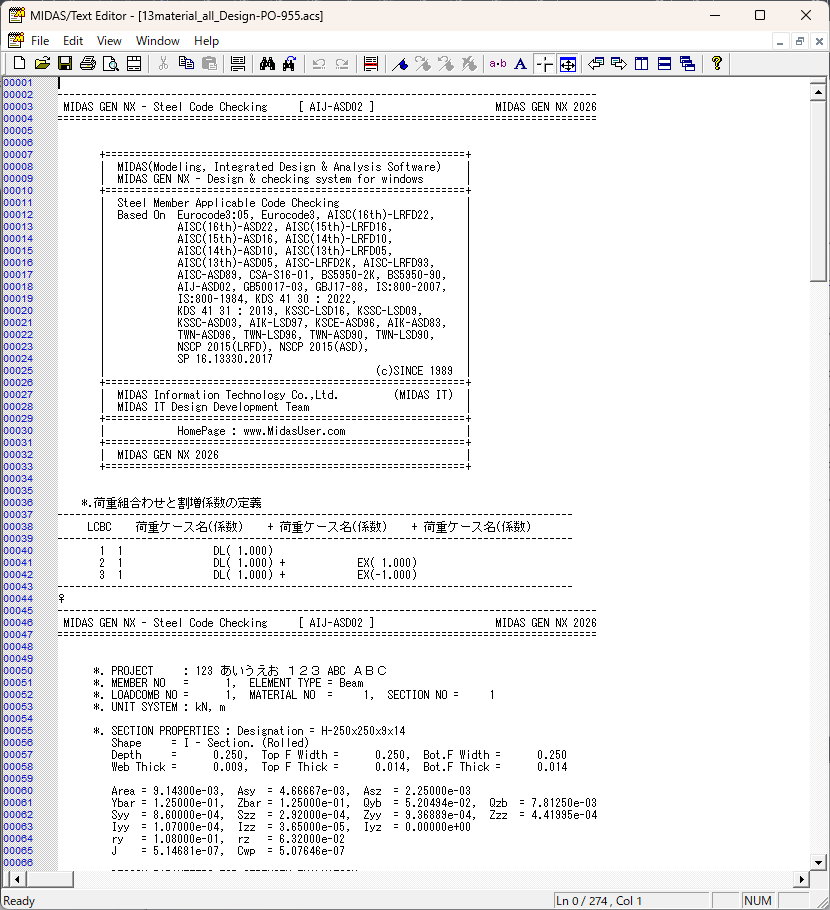Image resolution: width=830 pixels, height=910 pixels.
Task: Clear all bookmarks flag icon
Action: (x=469, y=63)
